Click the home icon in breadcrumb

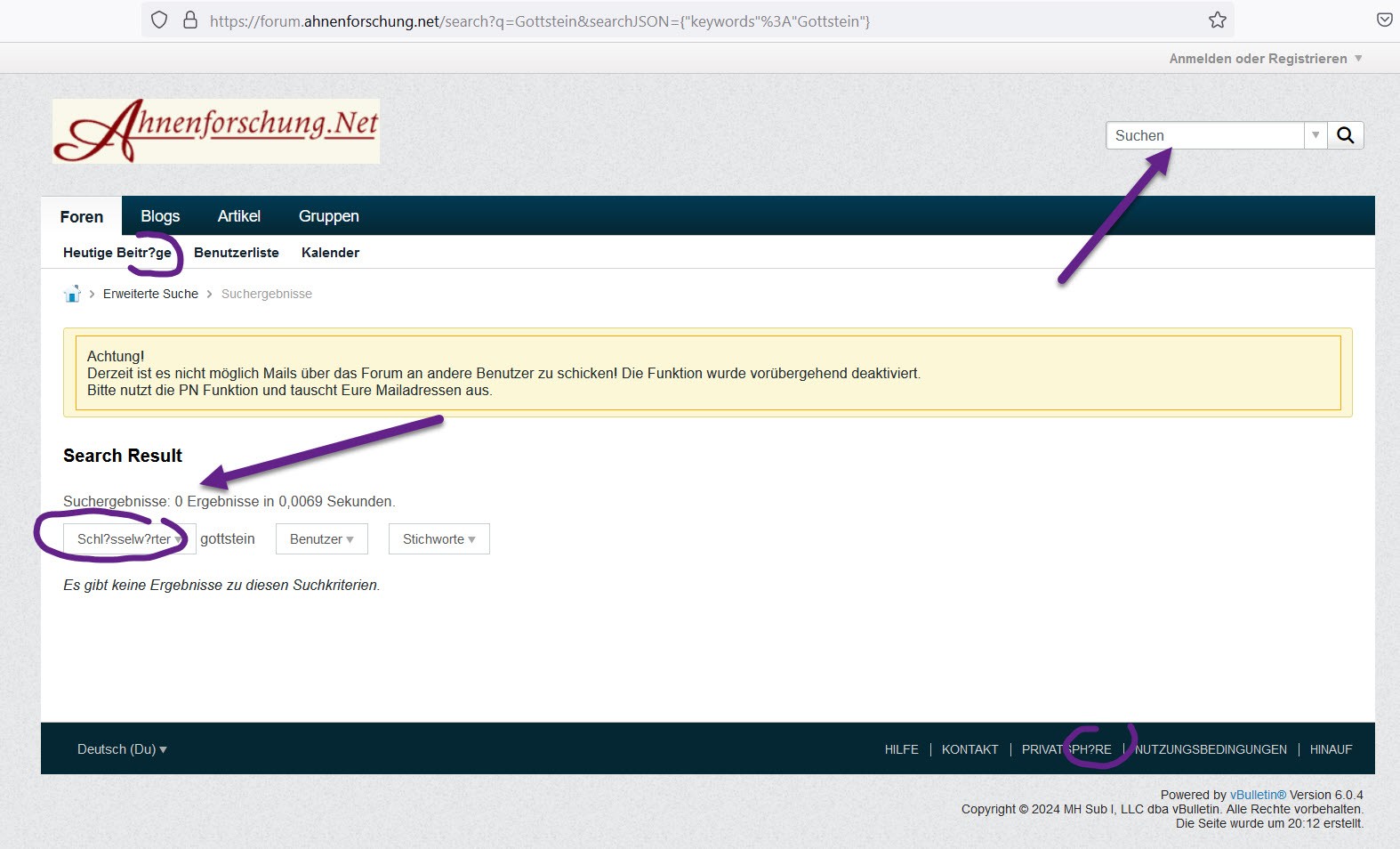point(72,294)
